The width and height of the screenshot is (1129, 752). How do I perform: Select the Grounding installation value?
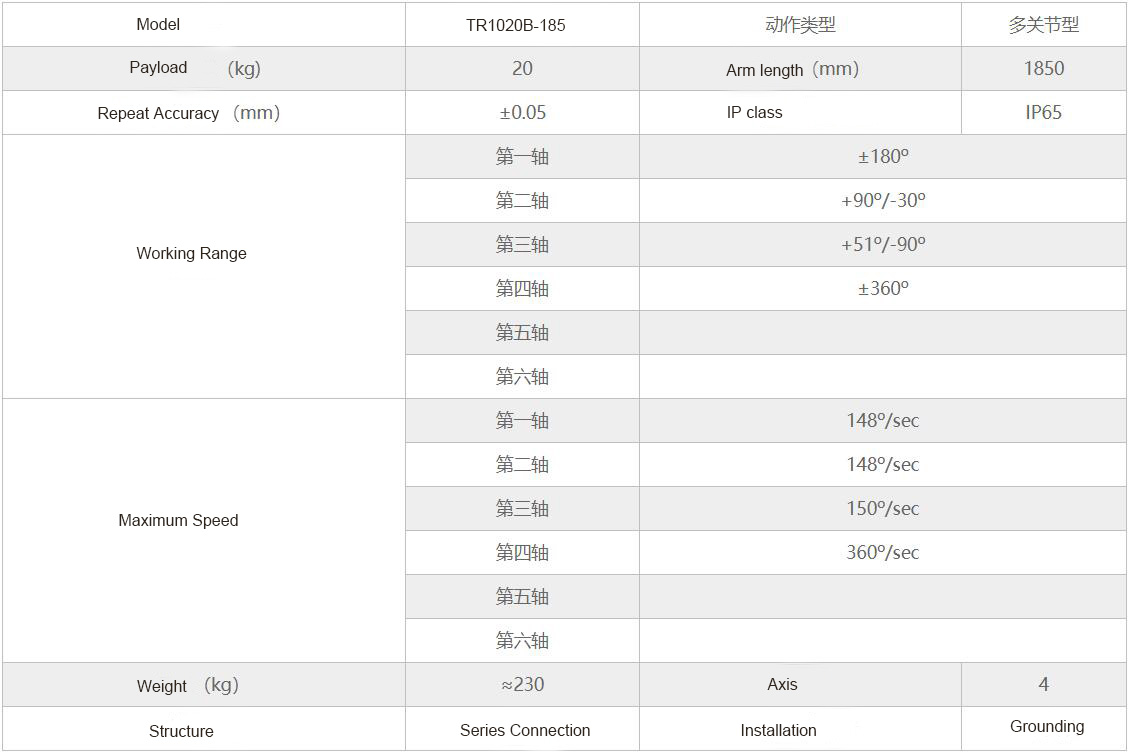coord(1047,727)
